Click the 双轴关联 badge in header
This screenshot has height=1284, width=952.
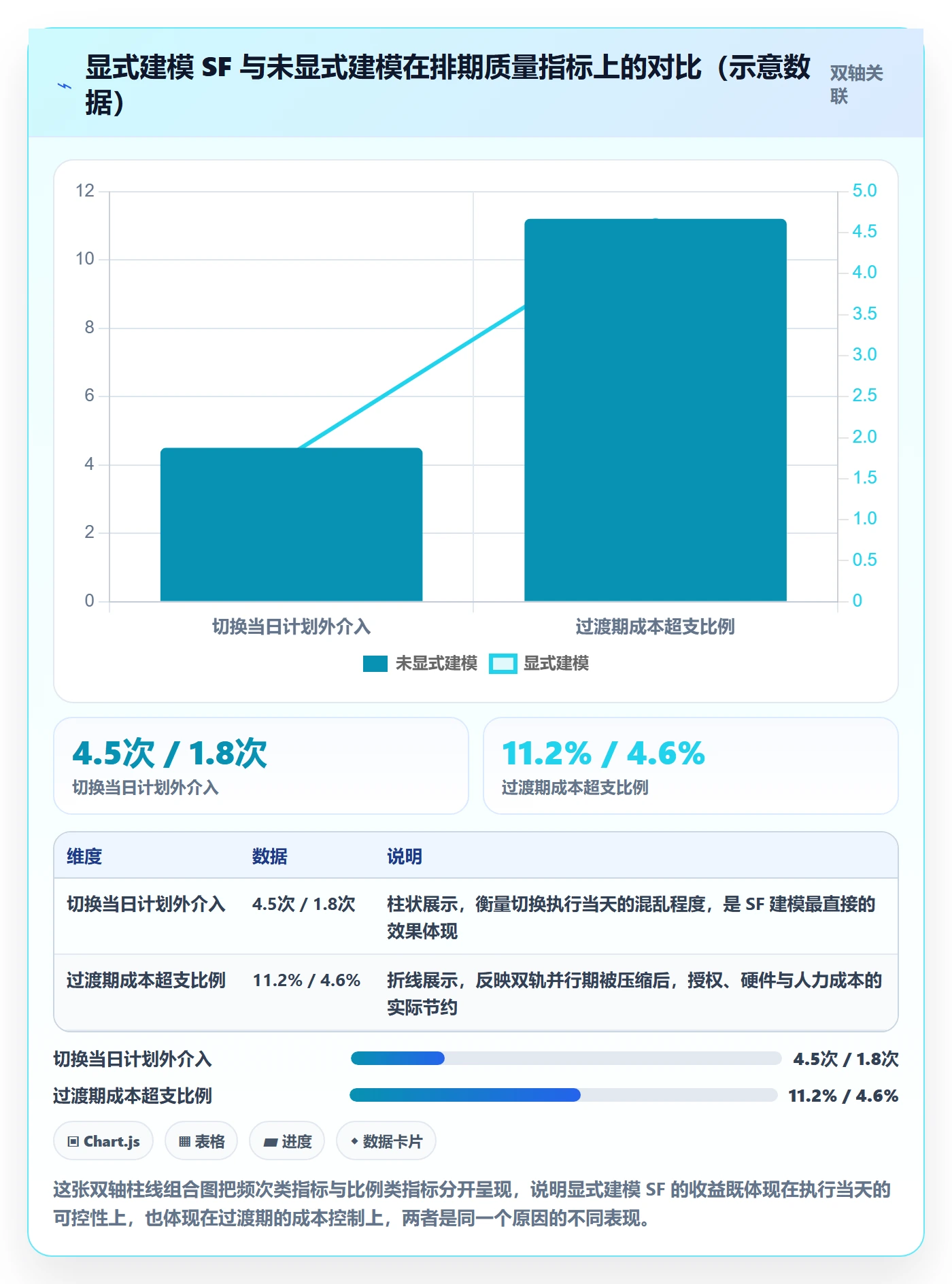pyautogui.click(x=856, y=84)
